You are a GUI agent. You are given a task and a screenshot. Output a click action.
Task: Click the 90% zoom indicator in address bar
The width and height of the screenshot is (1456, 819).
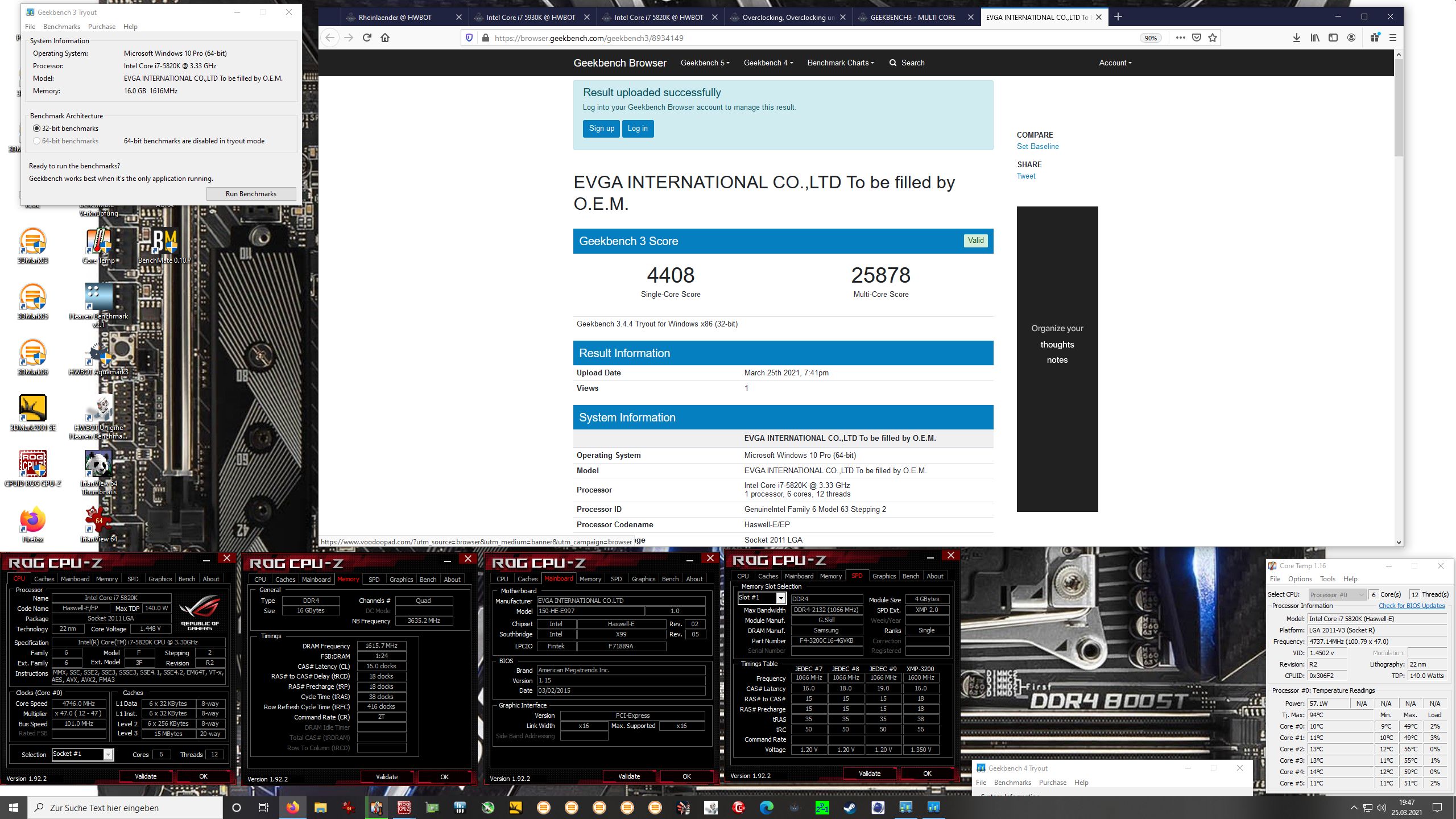[x=1151, y=38]
